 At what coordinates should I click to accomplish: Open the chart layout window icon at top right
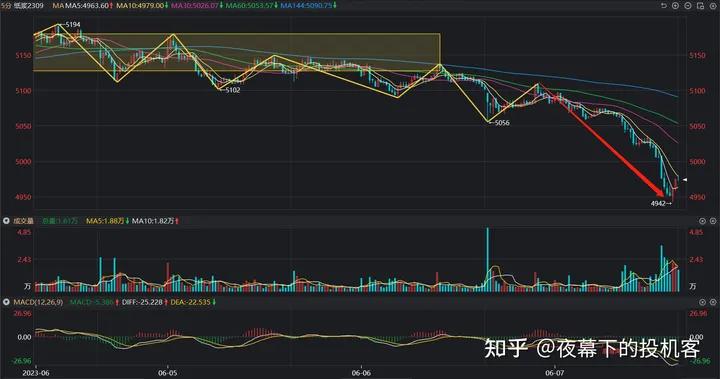click(x=700, y=6)
